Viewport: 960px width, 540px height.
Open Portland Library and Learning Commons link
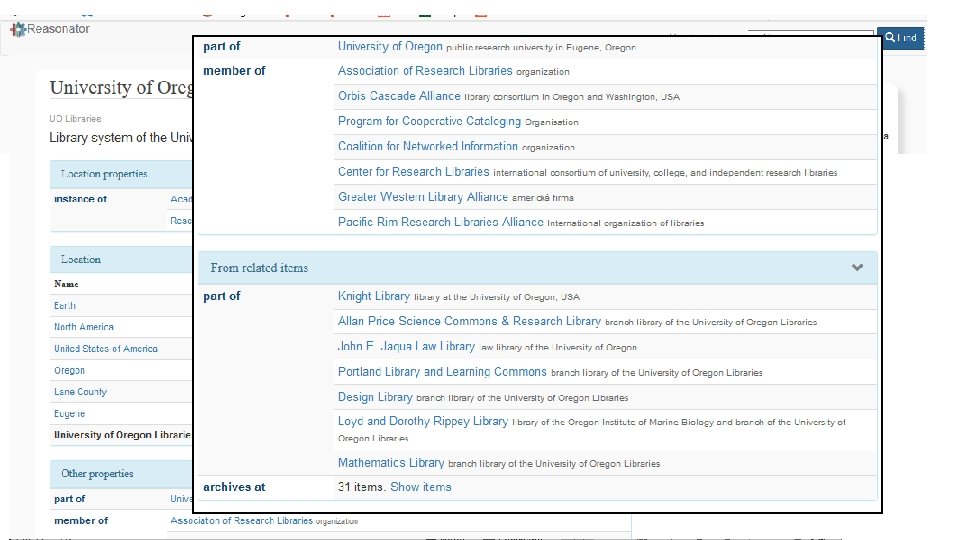(442, 372)
